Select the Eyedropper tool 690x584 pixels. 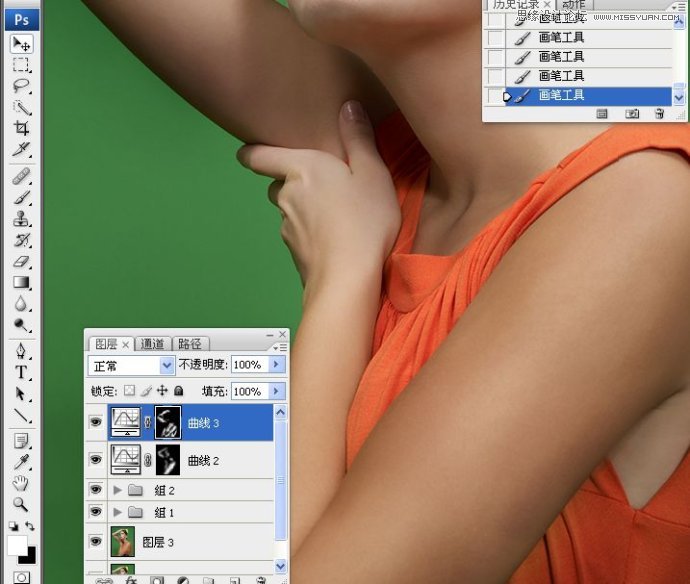21,462
